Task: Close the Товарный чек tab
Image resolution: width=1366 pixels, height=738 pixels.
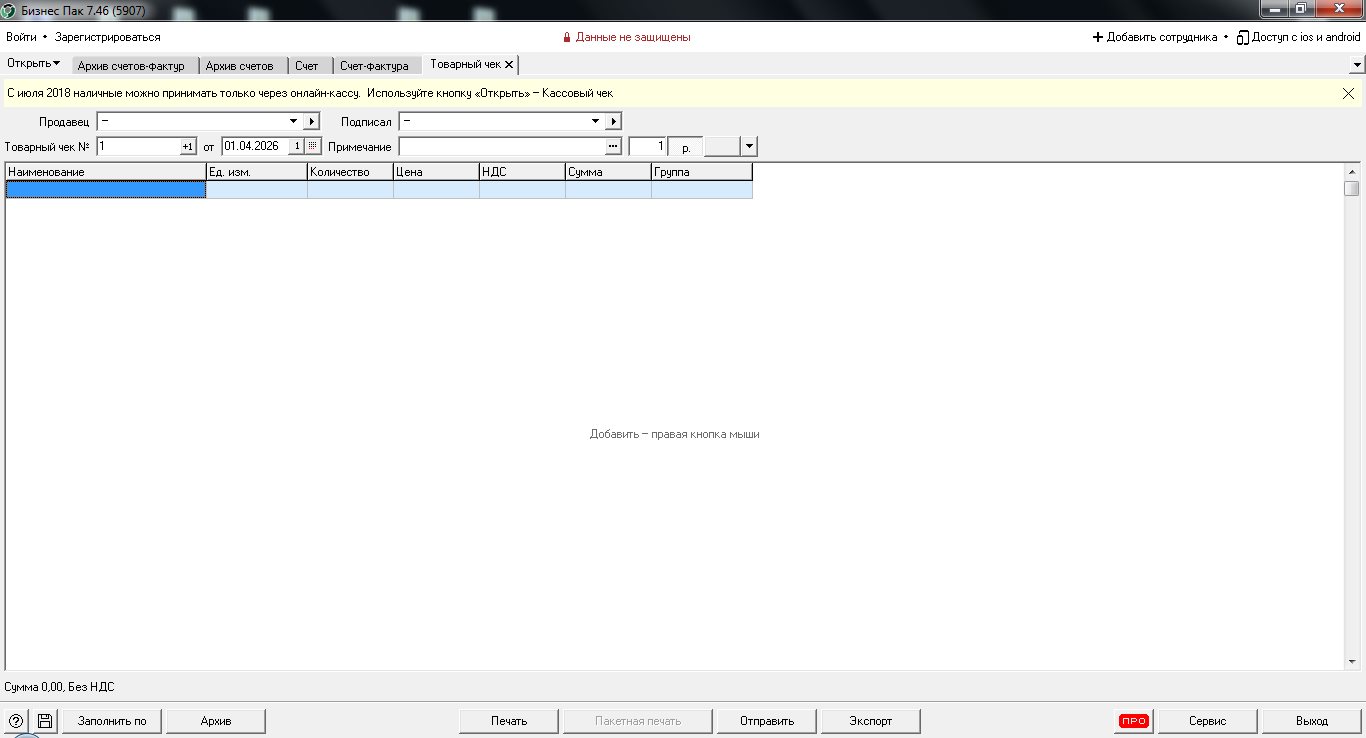Action: point(509,64)
